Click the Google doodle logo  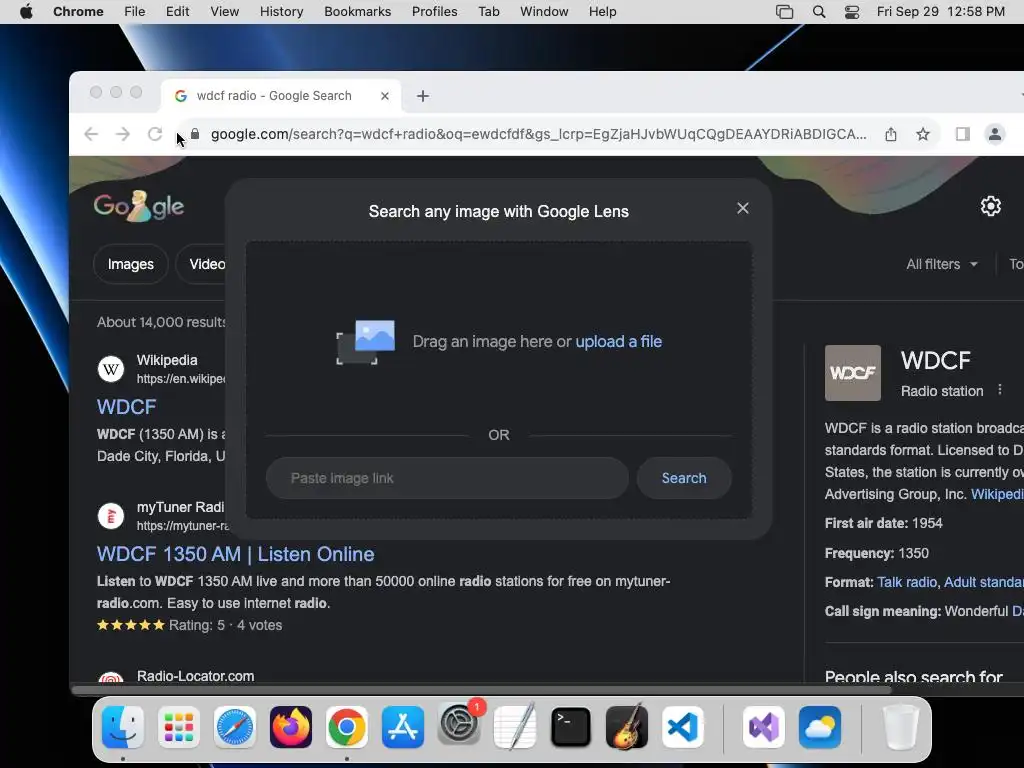coord(138,206)
